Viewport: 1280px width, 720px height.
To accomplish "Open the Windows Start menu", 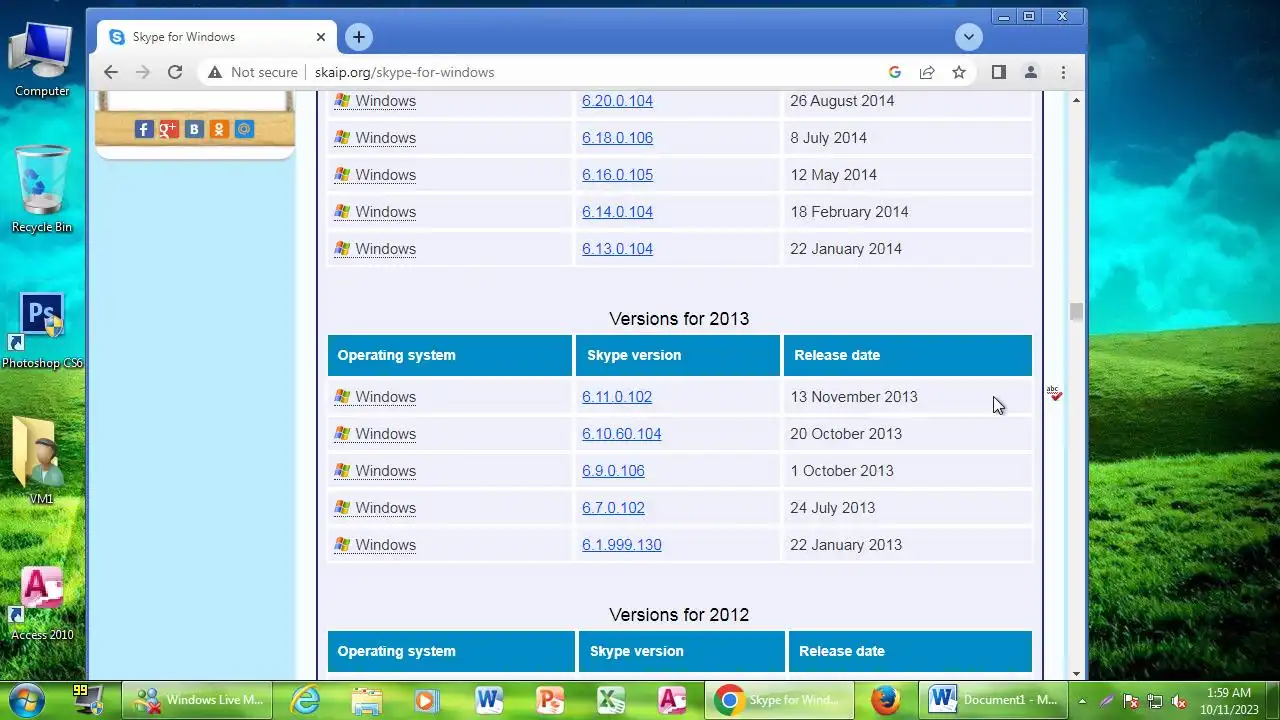I will click(27, 700).
